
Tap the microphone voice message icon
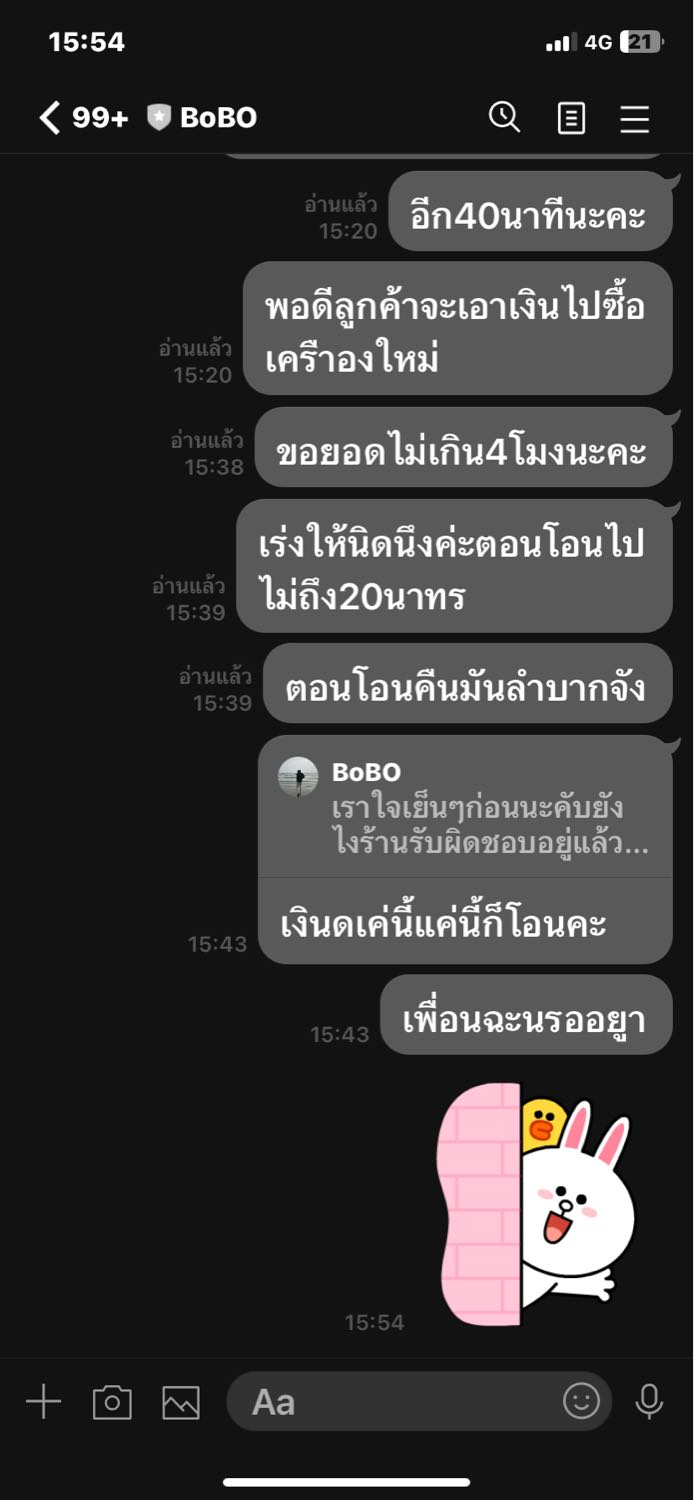(649, 1401)
